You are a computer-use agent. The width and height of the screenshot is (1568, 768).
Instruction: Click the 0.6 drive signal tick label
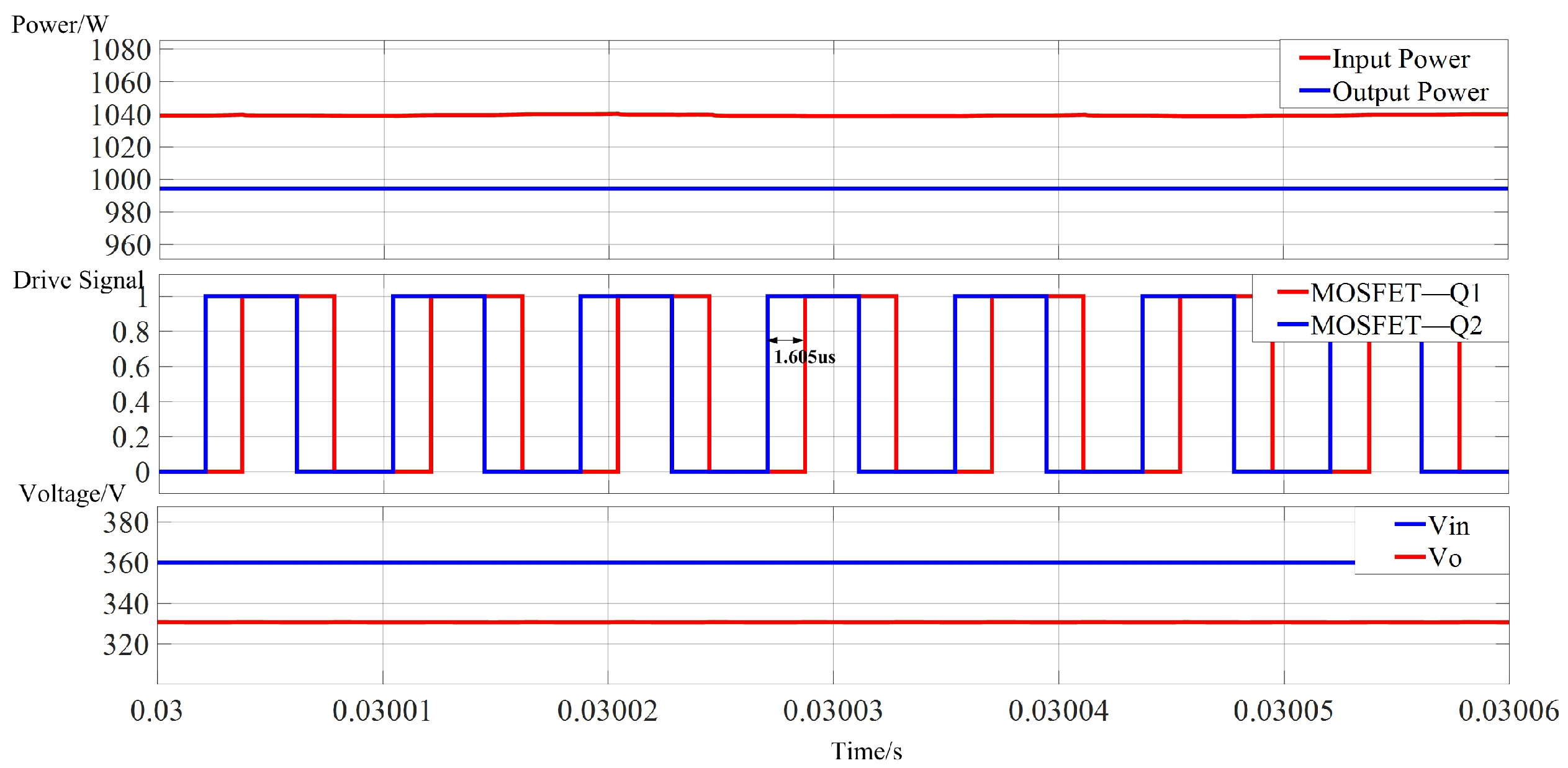point(130,367)
